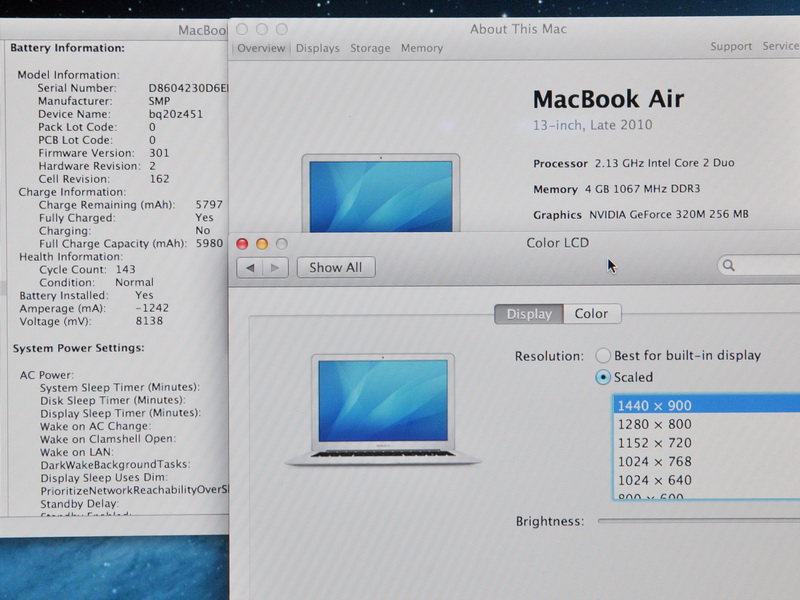Open the Support link in About This Mac
The image size is (800, 600).
click(731, 46)
